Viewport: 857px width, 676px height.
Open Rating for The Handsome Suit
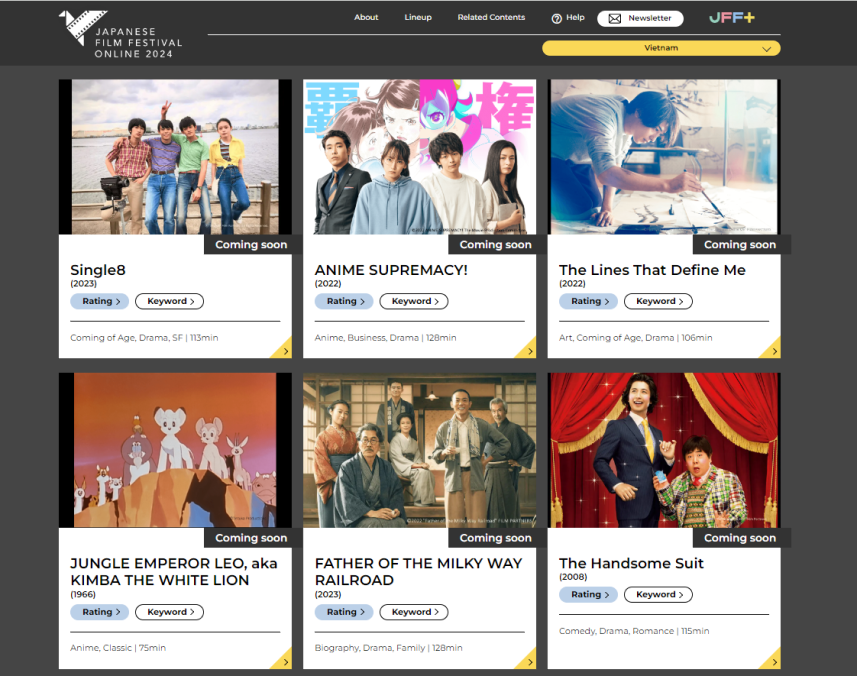click(x=588, y=595)
